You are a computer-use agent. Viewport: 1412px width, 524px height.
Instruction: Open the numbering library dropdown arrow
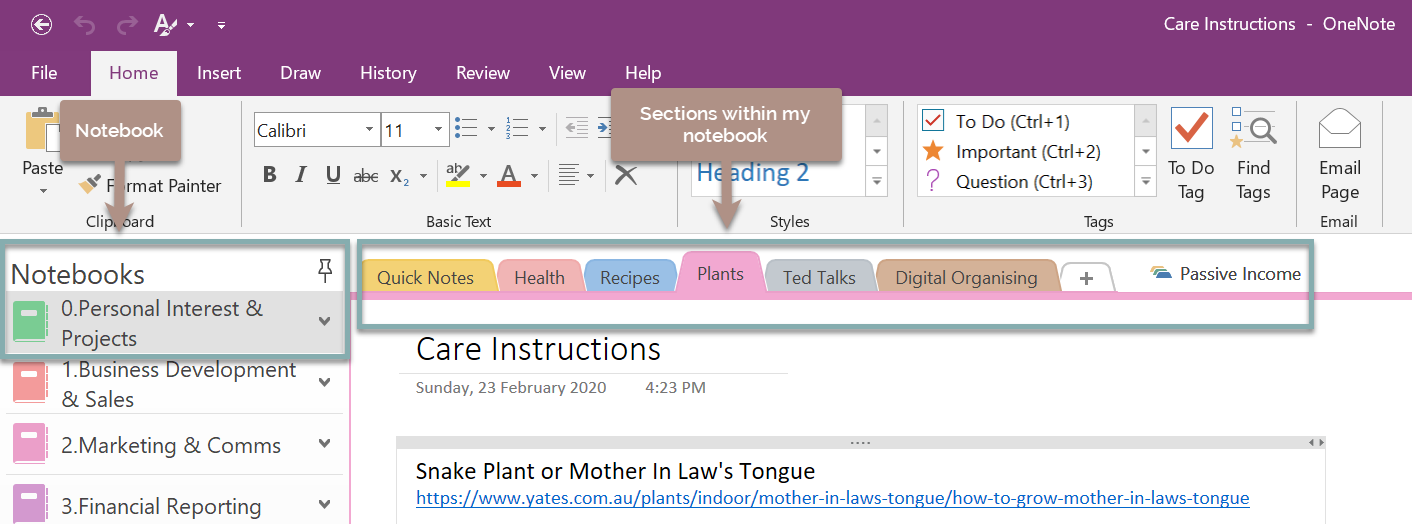[542, 129]
